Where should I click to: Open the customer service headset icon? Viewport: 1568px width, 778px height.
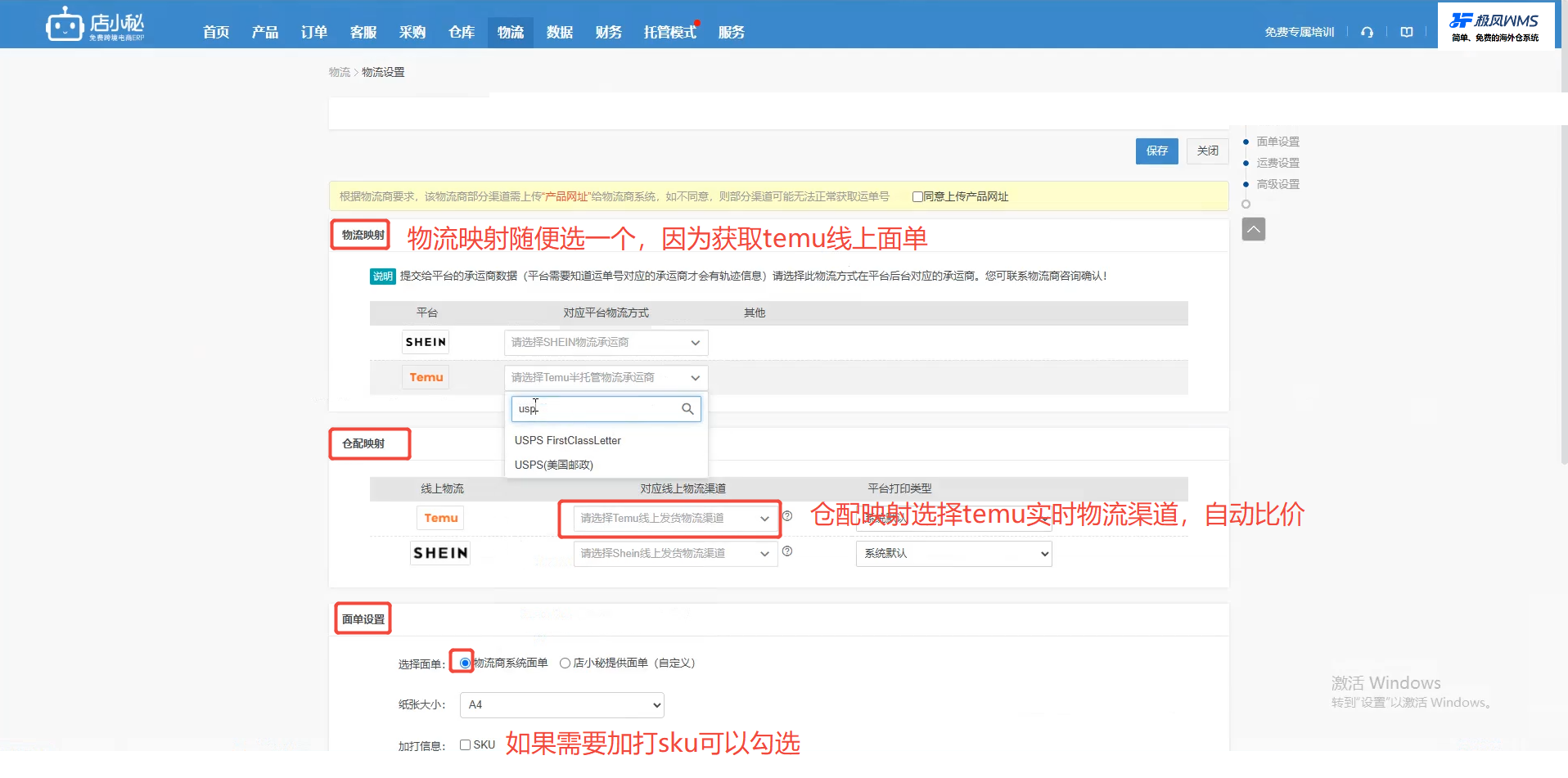pyautogui.click(x=1367, y=32)
